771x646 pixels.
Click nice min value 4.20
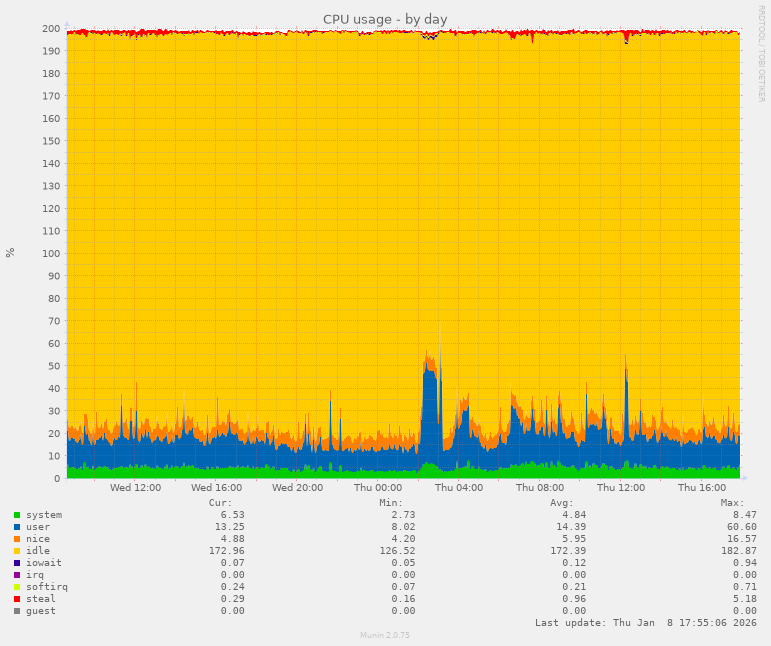click(403, 539)
